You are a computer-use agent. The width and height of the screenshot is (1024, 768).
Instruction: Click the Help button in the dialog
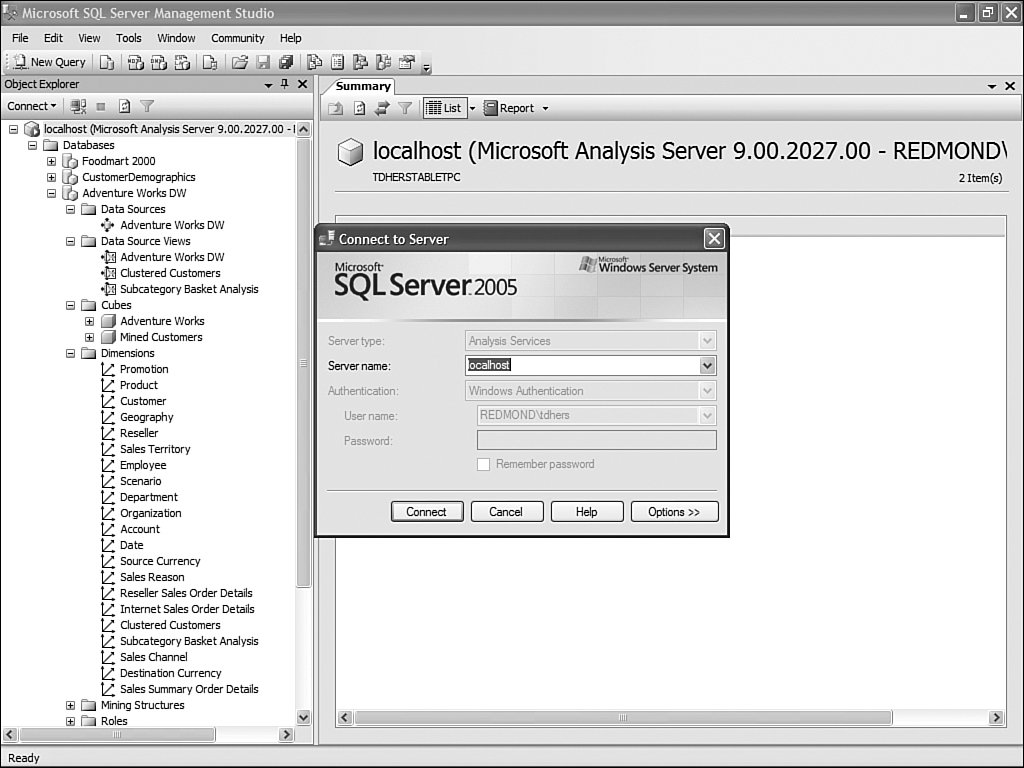[x=586, y=512]
